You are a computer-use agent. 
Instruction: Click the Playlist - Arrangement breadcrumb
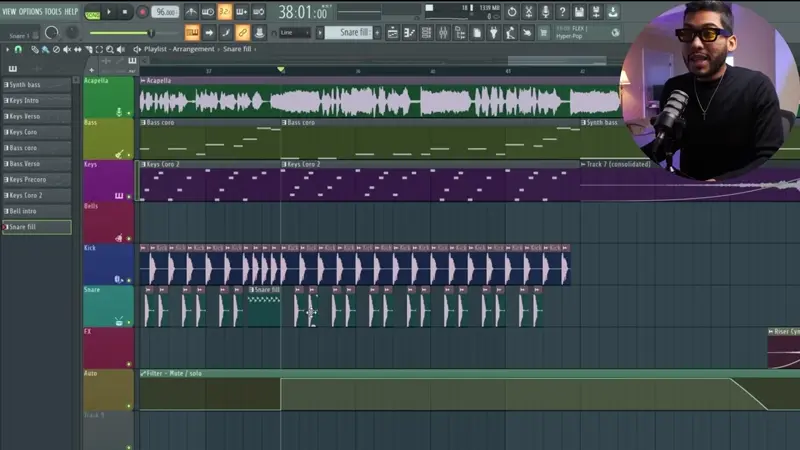[179, 49]
